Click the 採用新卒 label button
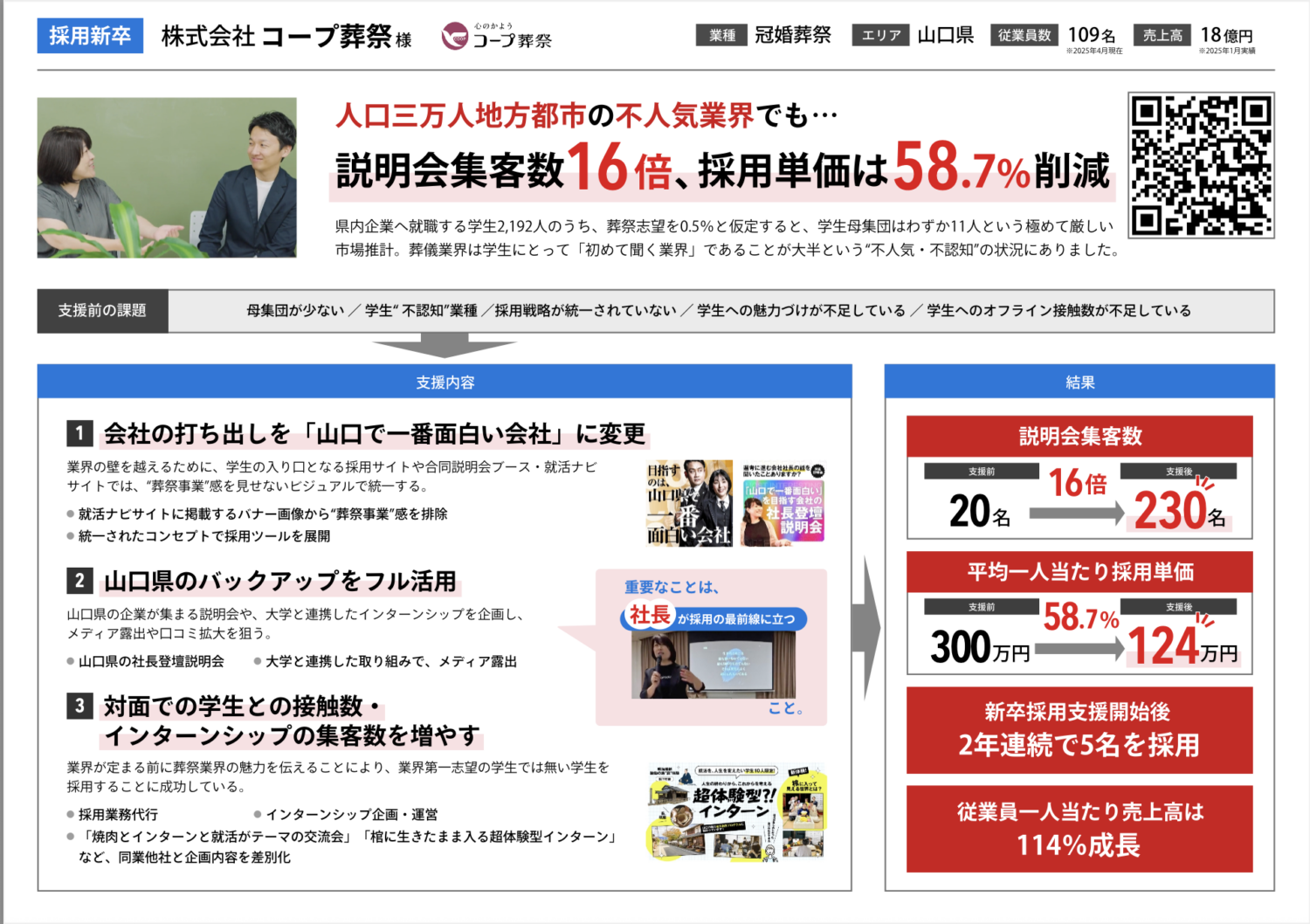 88,37
